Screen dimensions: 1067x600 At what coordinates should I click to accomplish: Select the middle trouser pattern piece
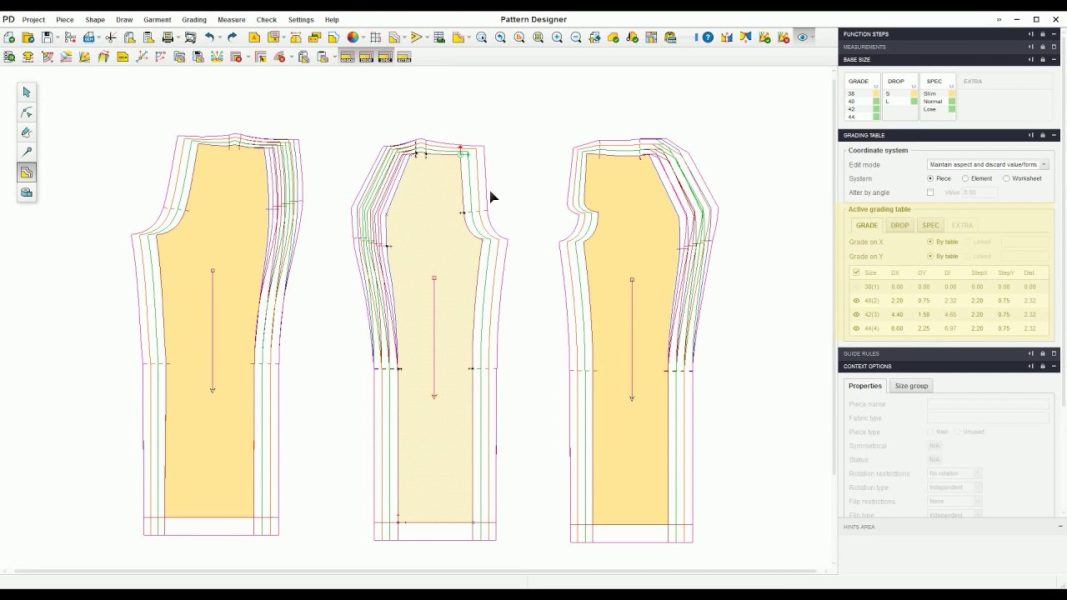click(433, 340)
